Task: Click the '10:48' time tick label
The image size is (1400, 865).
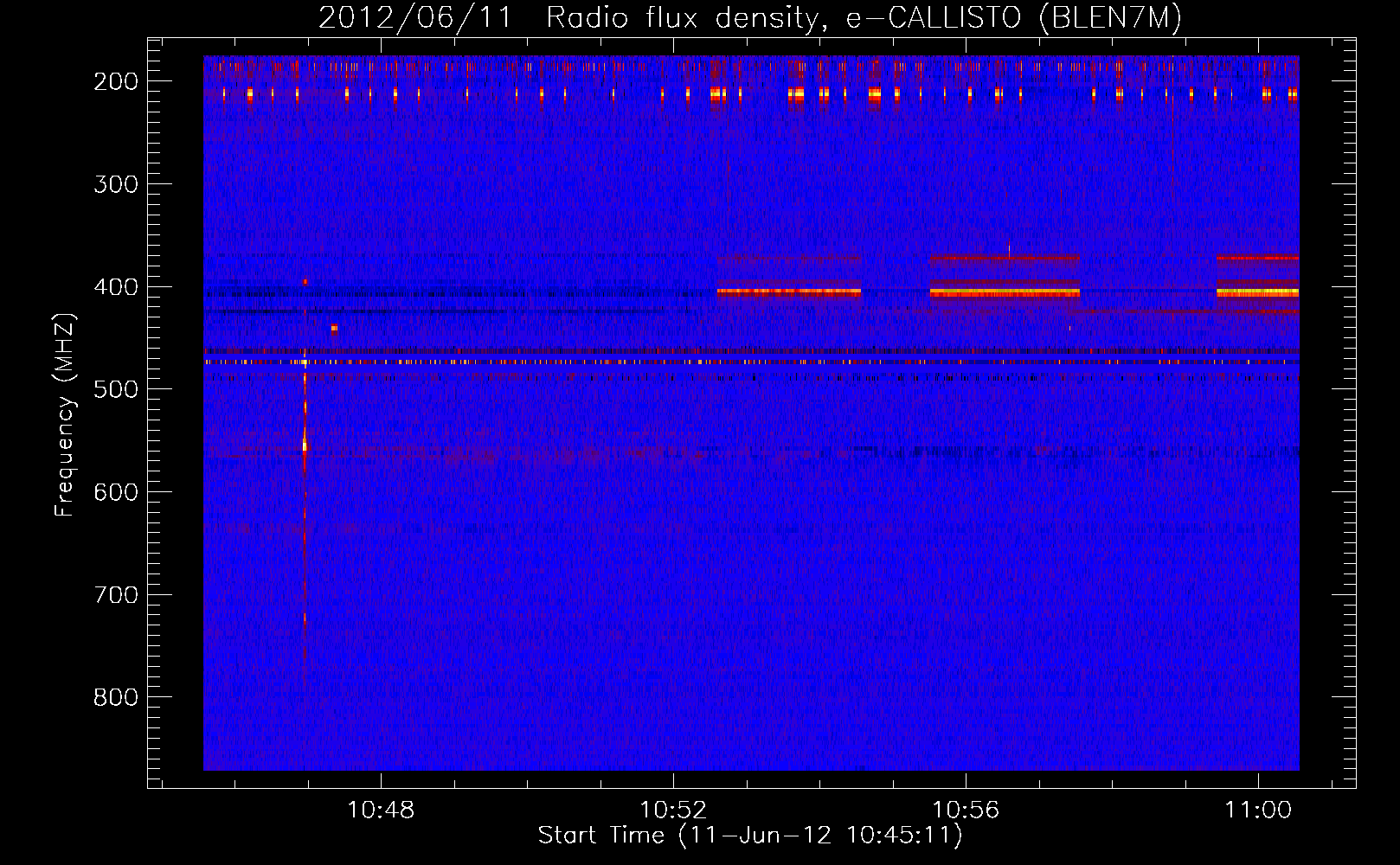Action: tap(381, 810)
